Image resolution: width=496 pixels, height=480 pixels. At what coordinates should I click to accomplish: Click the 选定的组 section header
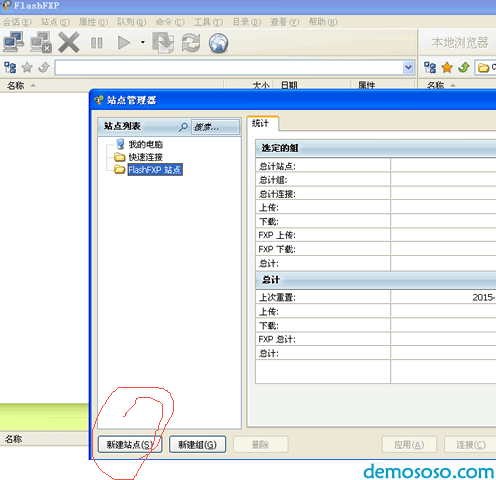(376, 148)
